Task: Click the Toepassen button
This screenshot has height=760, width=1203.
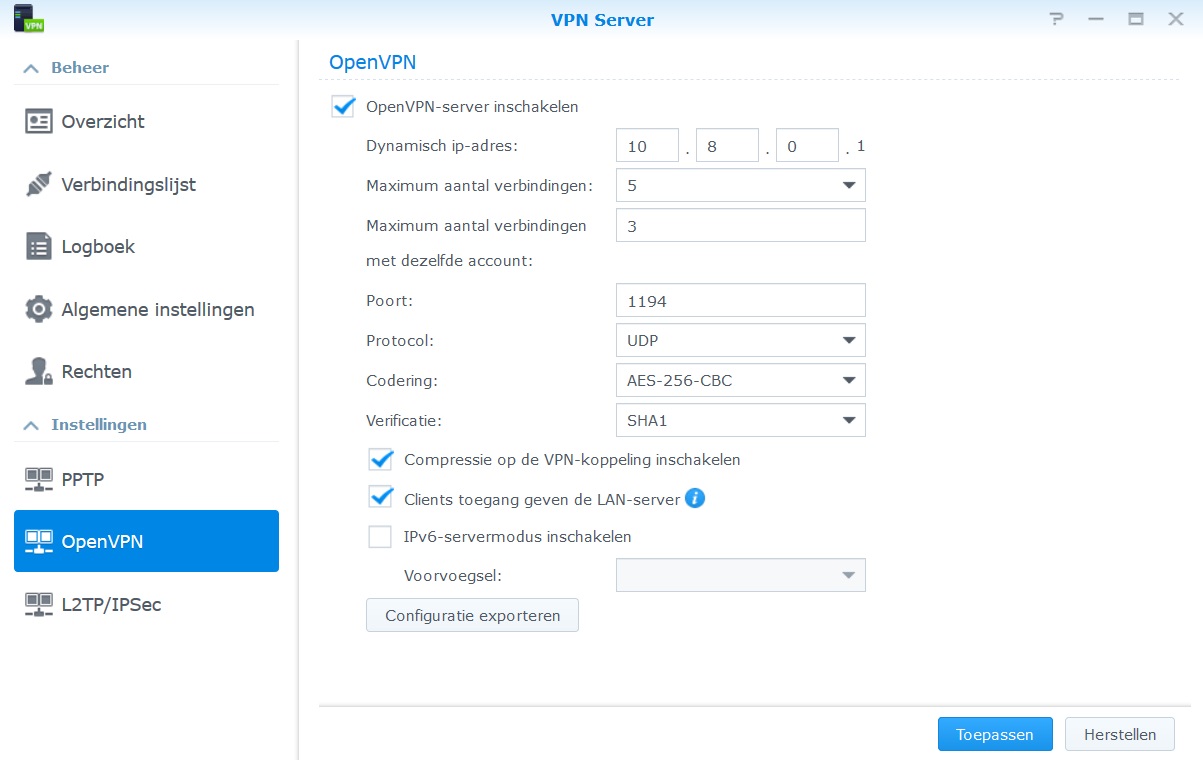Action: [x=994, y=734]
